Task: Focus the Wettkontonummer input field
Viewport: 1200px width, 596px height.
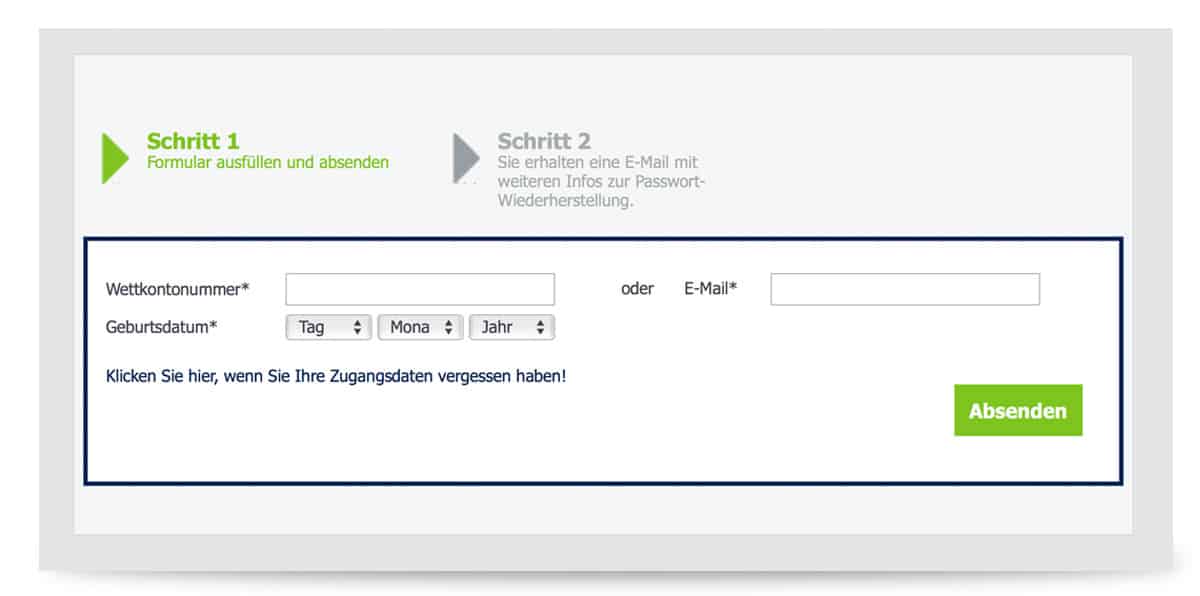Action: [x=420, y=289]
